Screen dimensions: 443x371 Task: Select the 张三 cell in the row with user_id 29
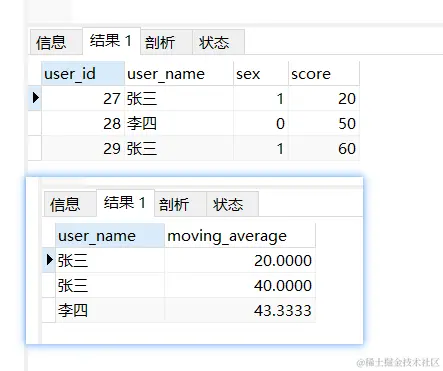coord(179,148)
